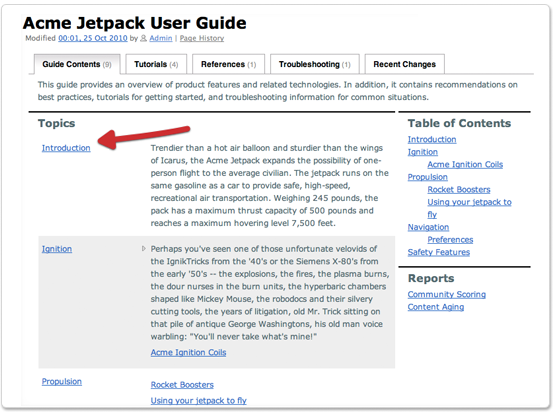This screenshot has width=560, height=417.
Task: Click the Ignition text starting 'Perhaps you've seen'
Action: click(x=270, y=293)
